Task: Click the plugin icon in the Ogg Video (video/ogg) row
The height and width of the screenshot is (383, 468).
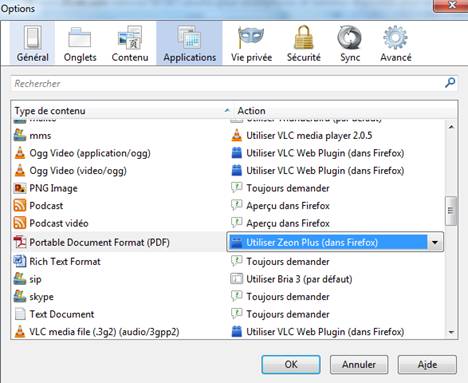Action: tap(236, 171)
